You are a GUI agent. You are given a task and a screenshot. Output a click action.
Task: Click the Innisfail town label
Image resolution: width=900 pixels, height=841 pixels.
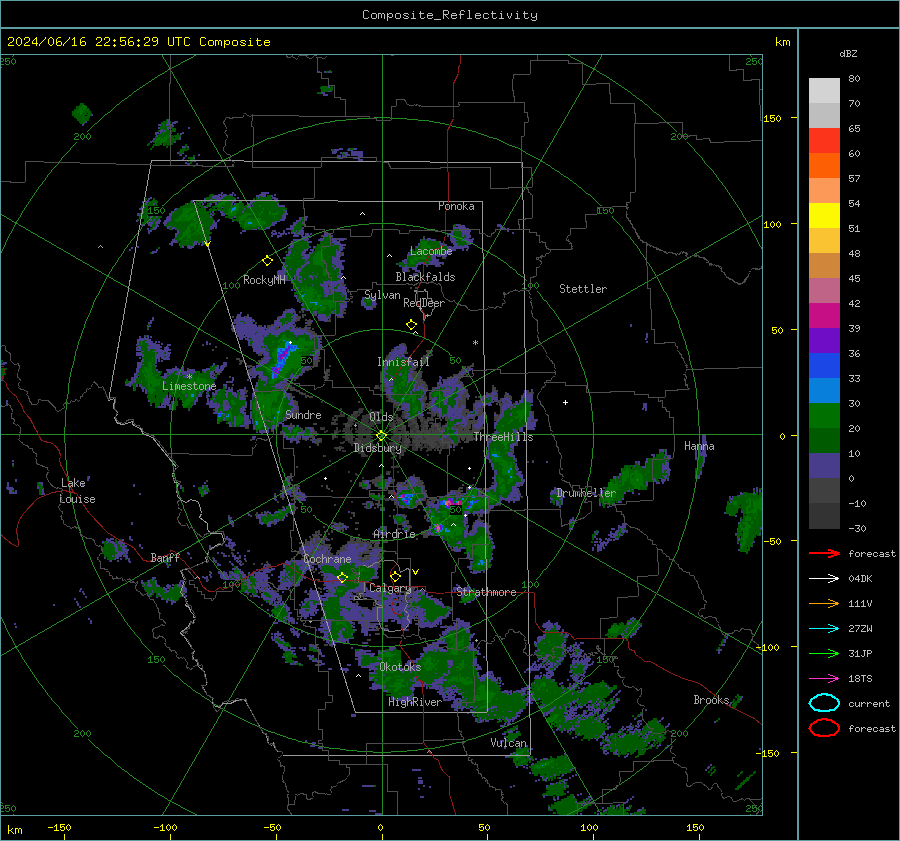tap(403, 362)
